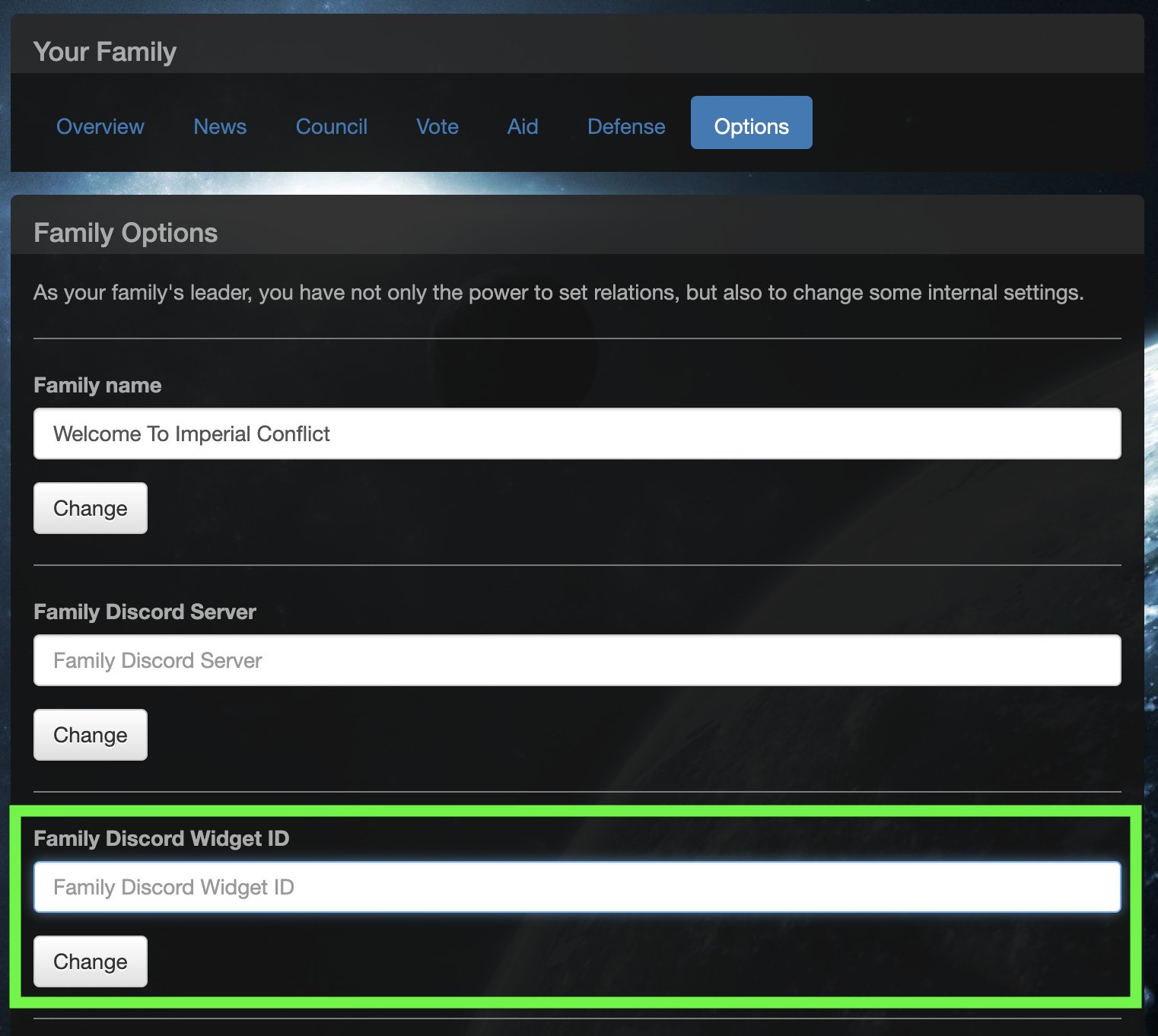
Task: Switch to the News tab
Action: [x=220, y=126]
